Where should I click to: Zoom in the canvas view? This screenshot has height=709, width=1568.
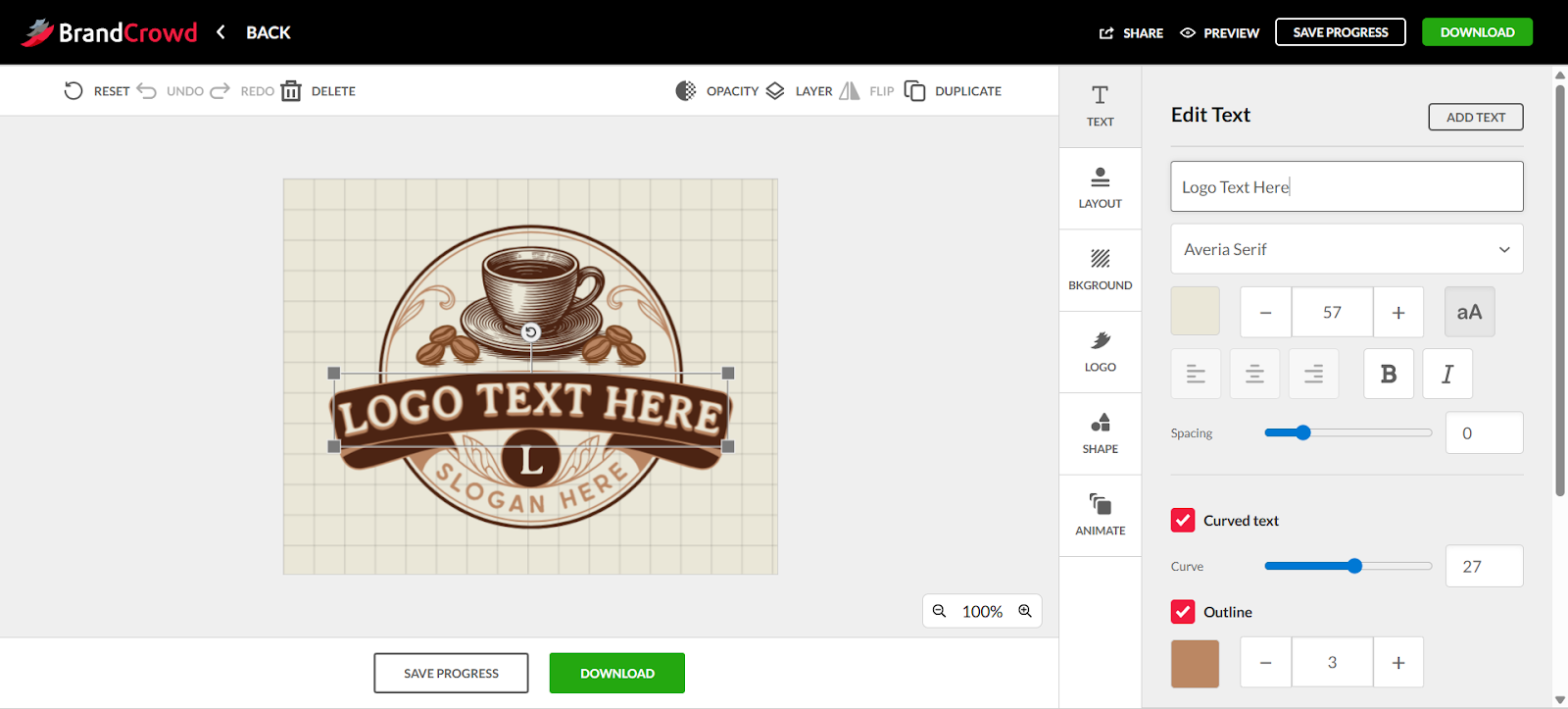1025,611
